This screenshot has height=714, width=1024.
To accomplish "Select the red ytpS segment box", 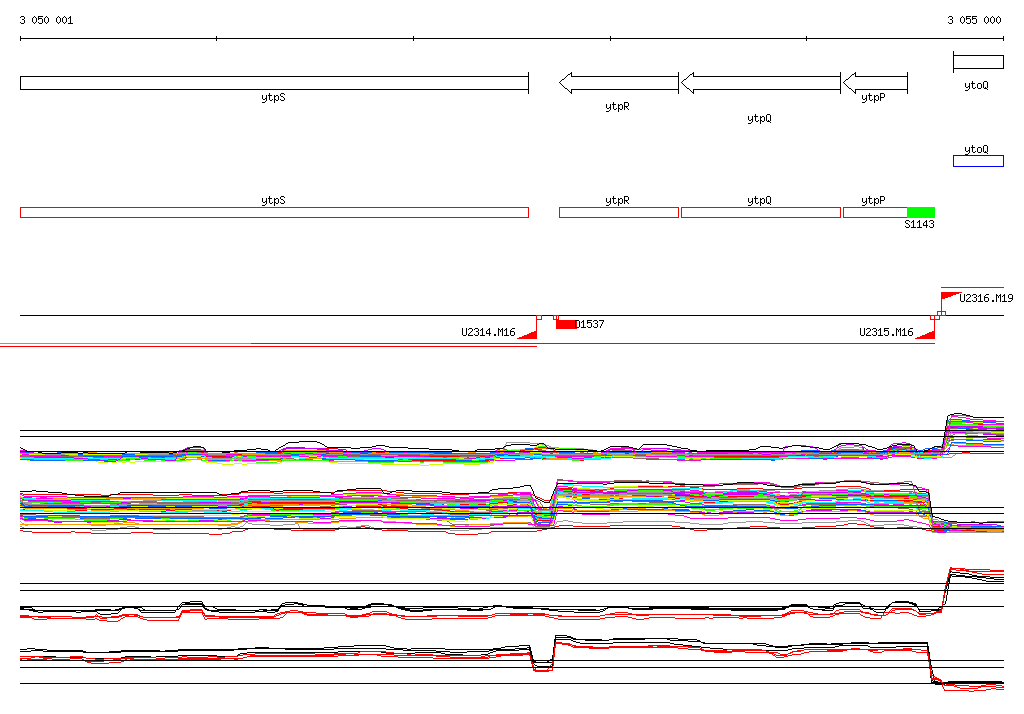I will (x=274, y=212).
